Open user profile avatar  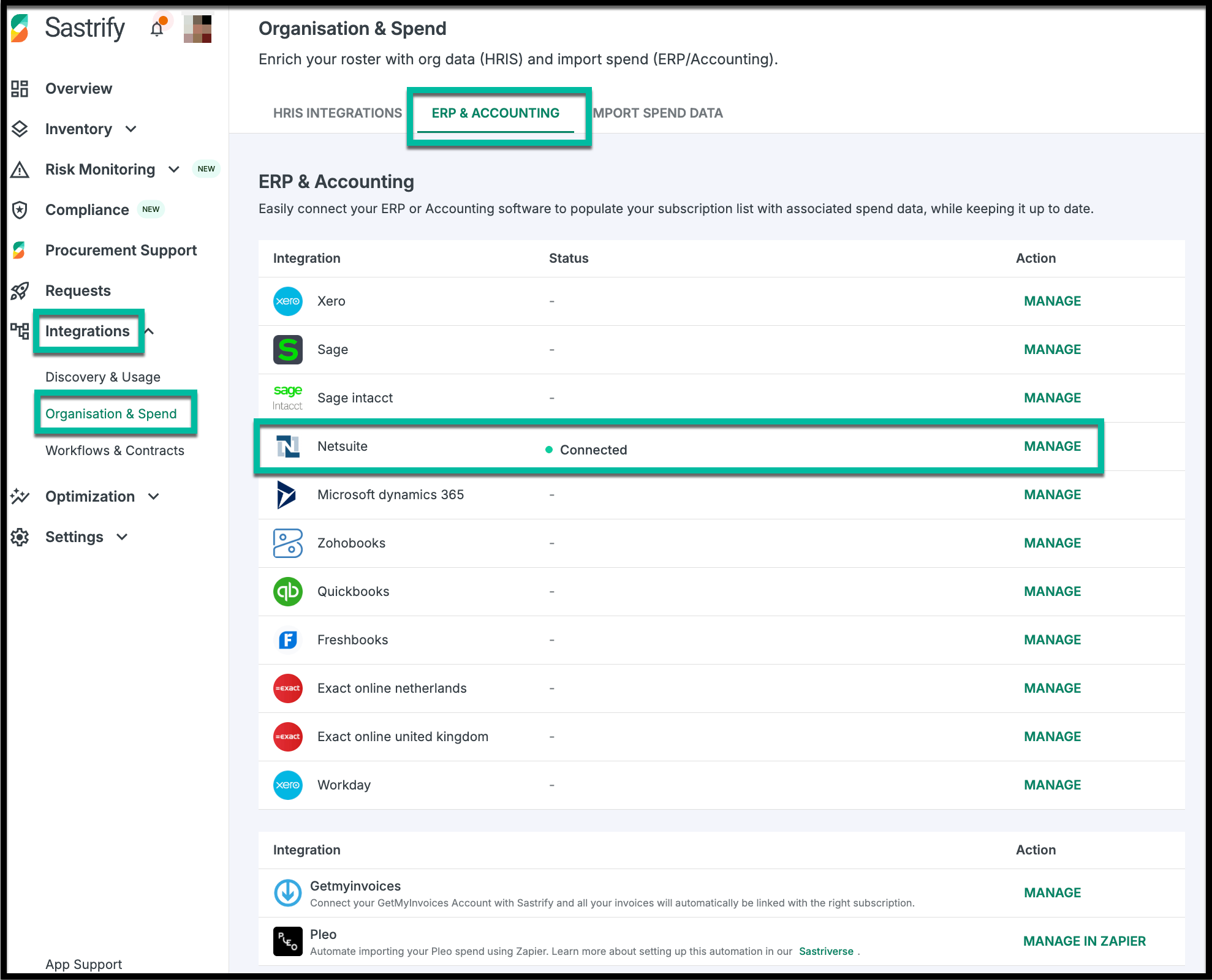197,29
